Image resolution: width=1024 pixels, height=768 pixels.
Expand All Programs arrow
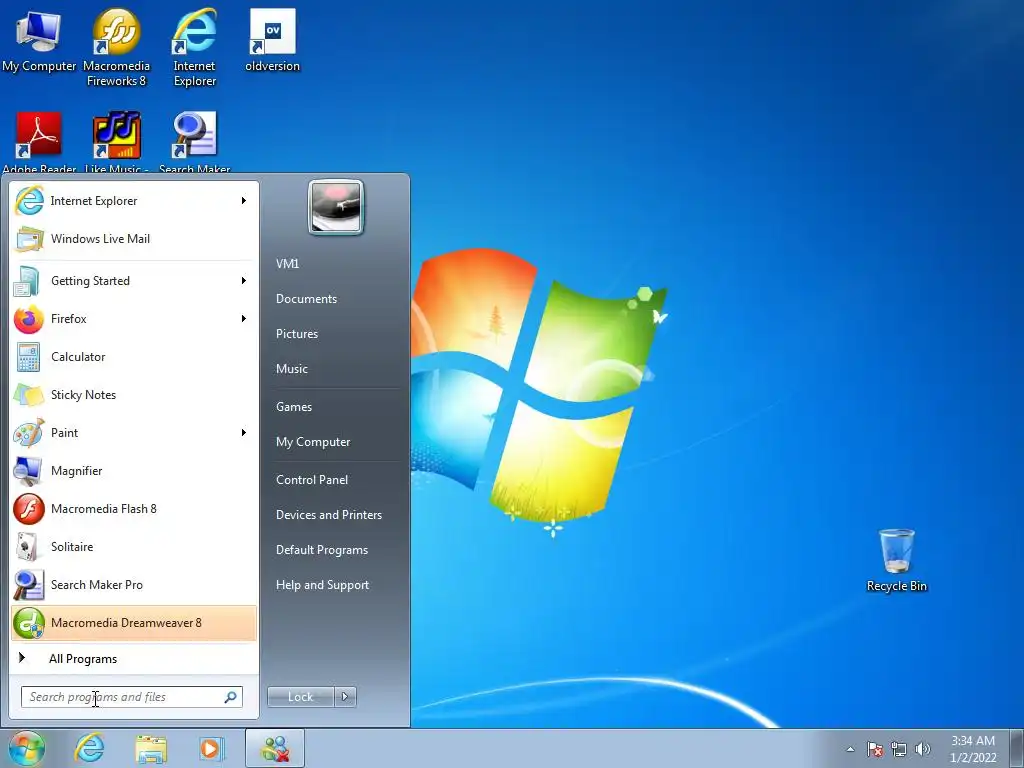22,658
